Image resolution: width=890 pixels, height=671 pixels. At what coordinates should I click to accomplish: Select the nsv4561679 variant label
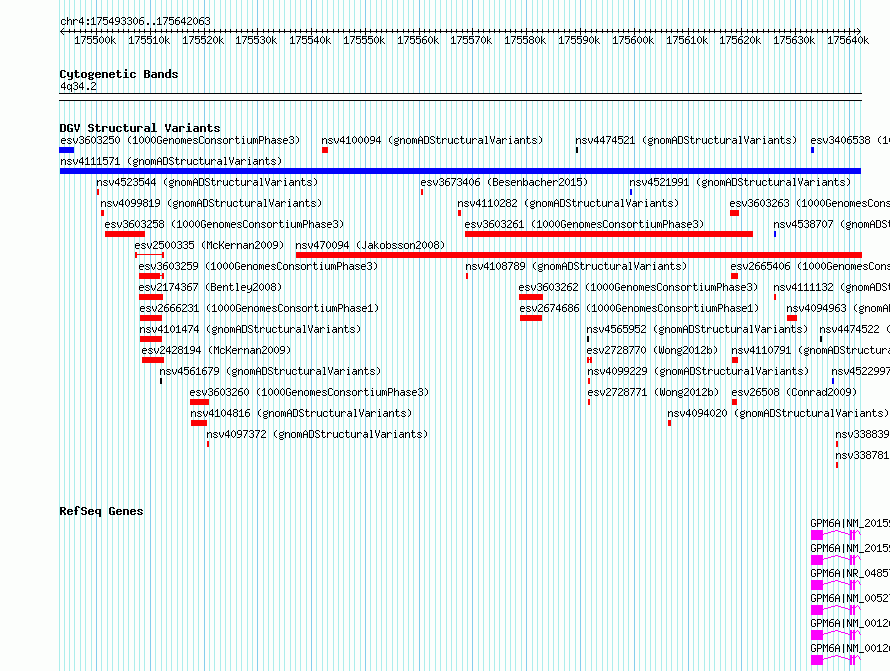pos(270,371)
